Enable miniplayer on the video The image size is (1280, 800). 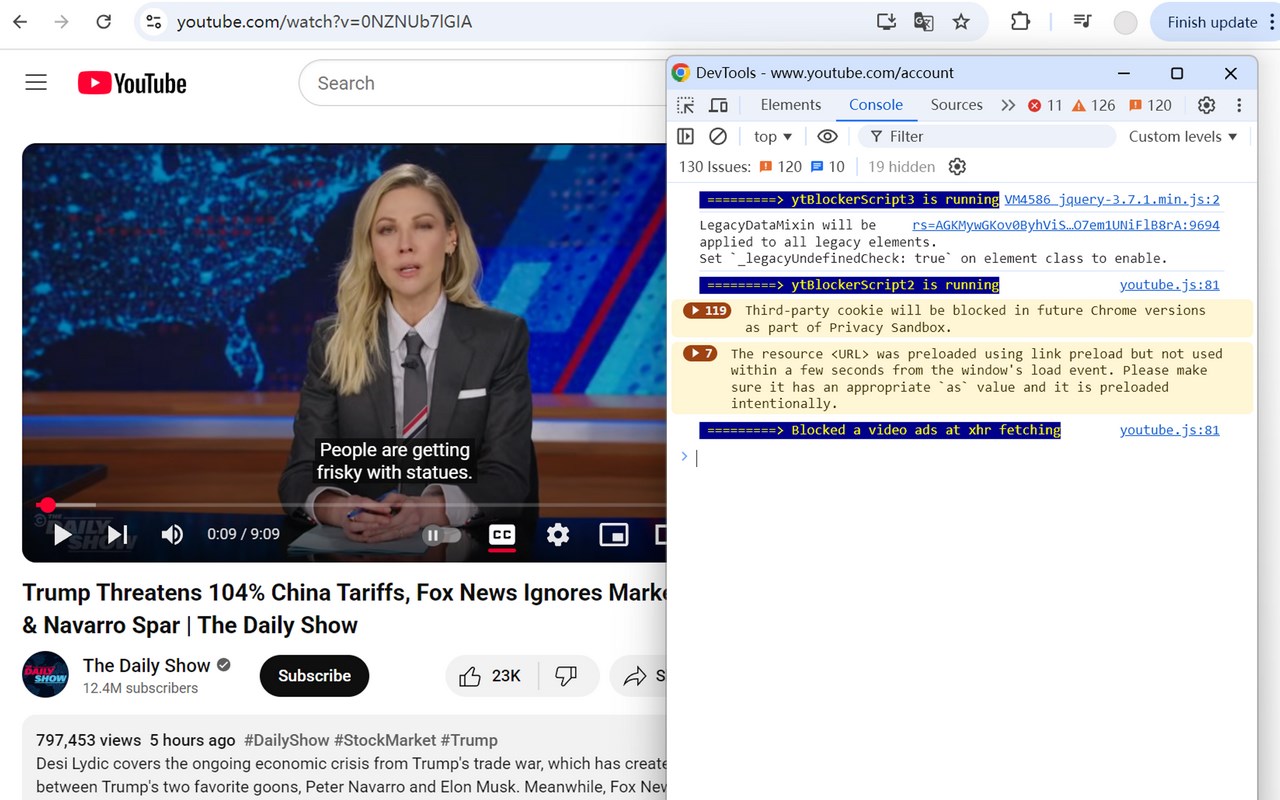[x=614, y=534]
